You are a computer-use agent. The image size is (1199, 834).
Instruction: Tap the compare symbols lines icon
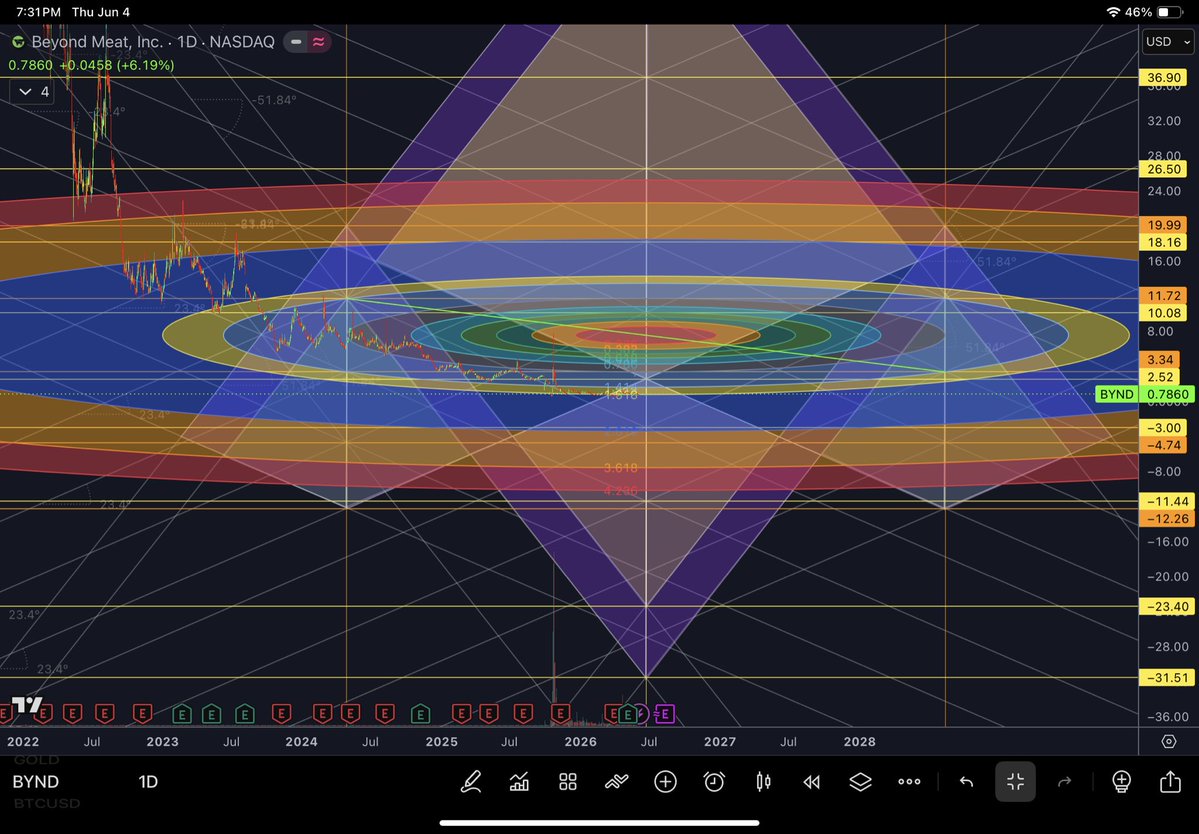[616, 781]
